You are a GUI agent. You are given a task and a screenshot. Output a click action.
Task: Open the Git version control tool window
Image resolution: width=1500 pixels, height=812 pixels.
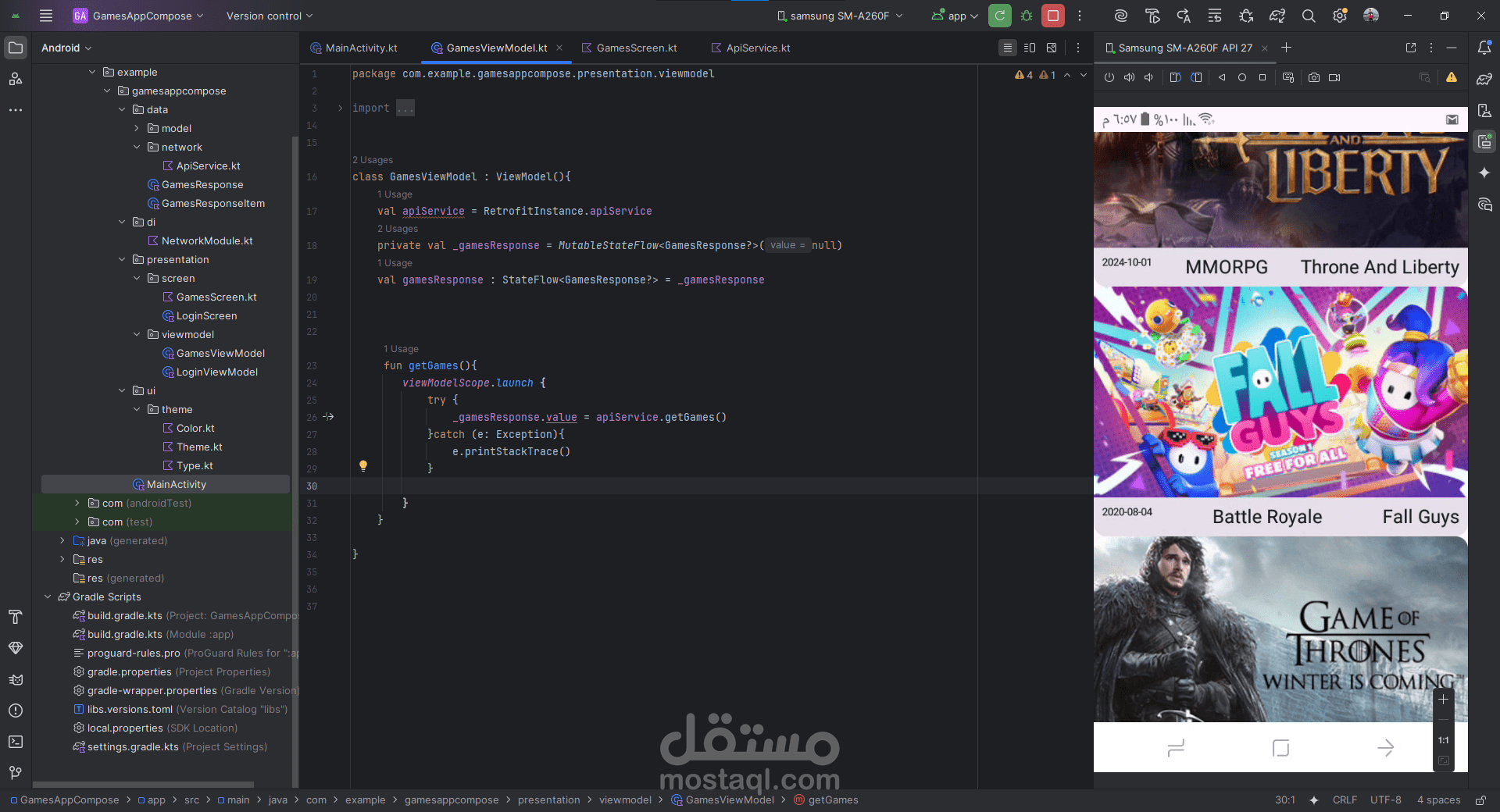[x=16, y=773]
